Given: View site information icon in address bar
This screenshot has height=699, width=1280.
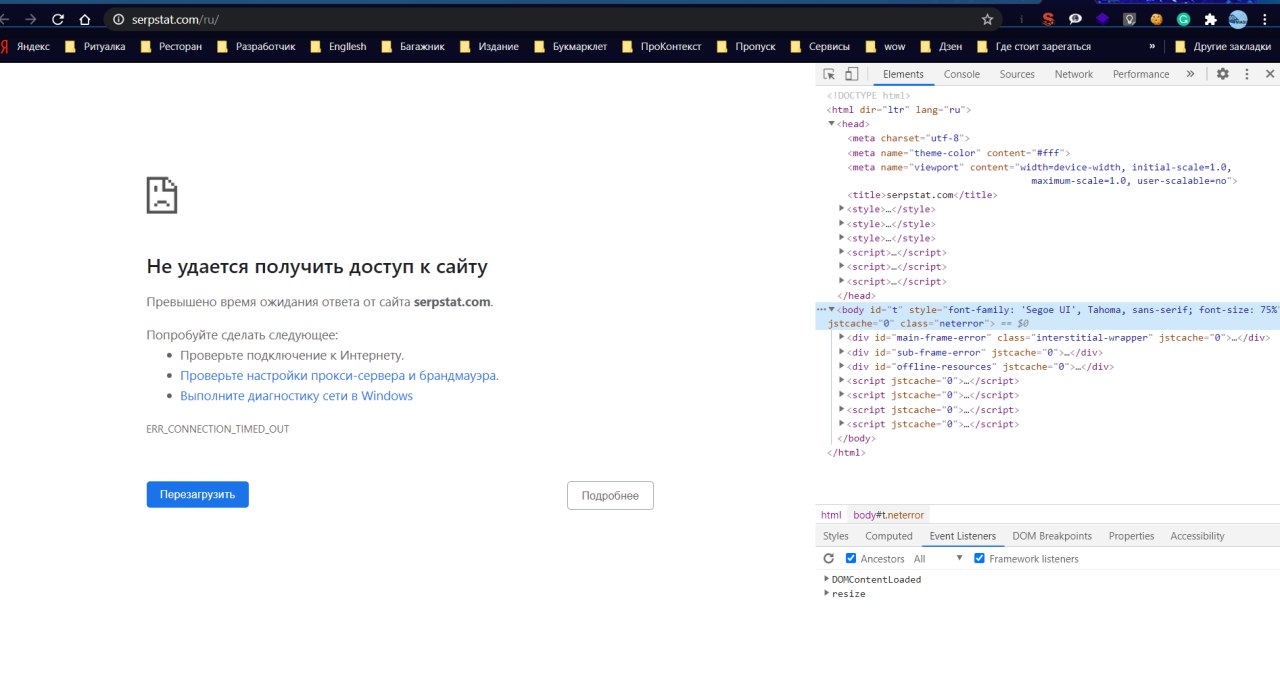Looking at the screenshot, I should coord(118,19).
